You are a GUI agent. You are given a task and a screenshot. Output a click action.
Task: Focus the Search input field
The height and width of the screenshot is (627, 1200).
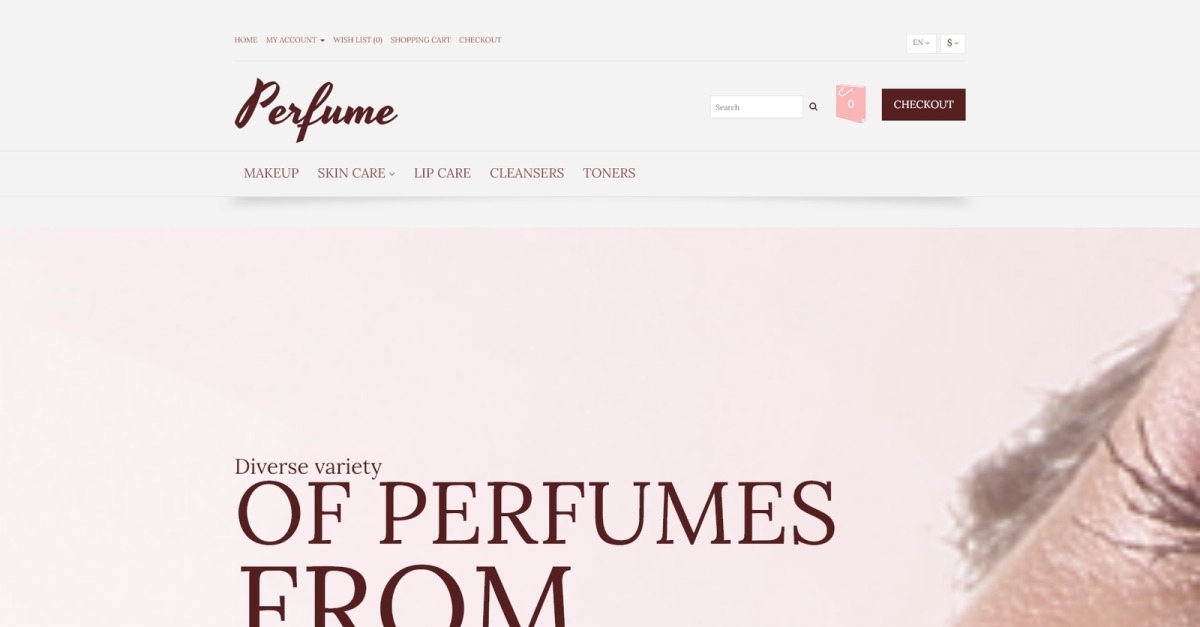[756, 107]
